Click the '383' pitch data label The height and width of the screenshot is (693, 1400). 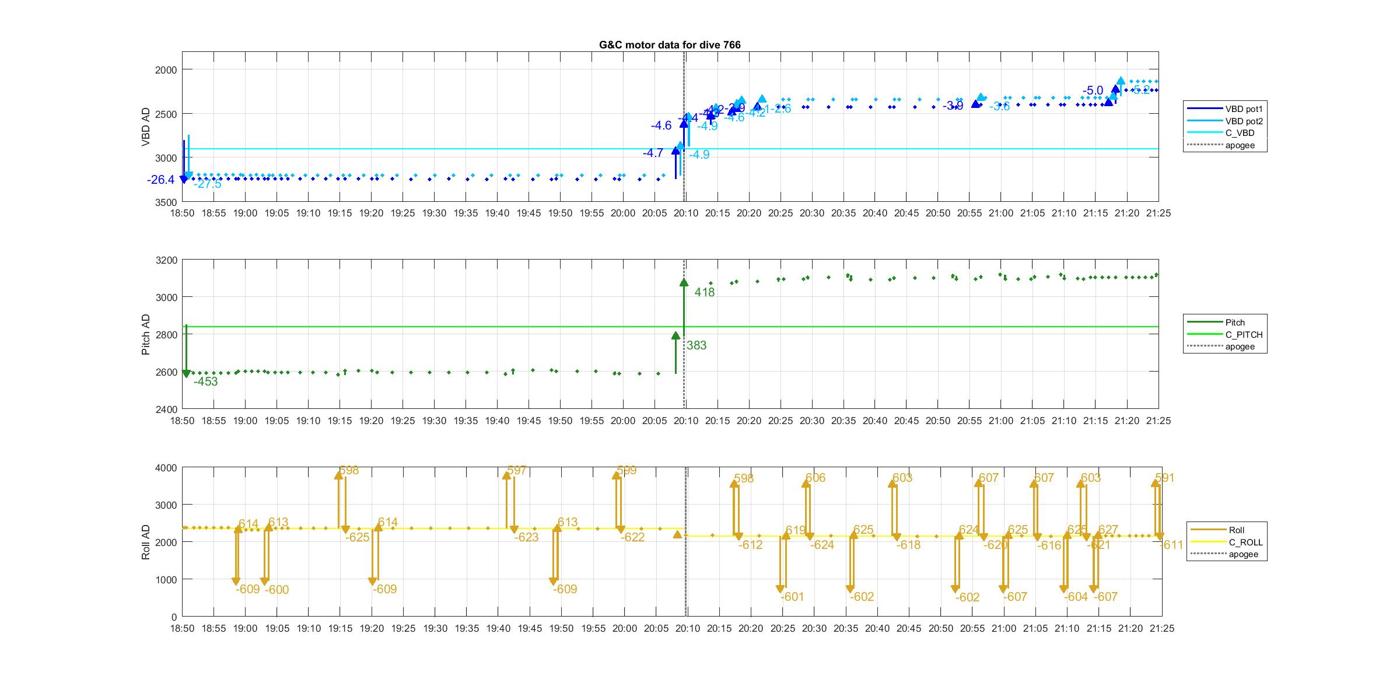(697, 345)
